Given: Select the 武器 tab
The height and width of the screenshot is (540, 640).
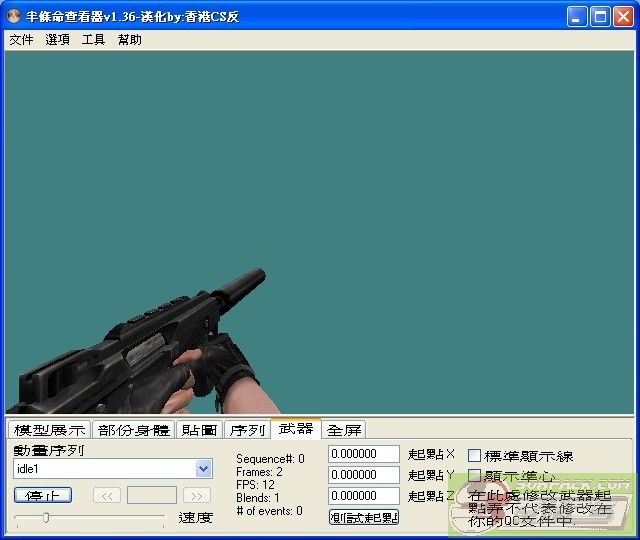Looking at the screenshot, I should pyautogui.click(x=296, y=428).
